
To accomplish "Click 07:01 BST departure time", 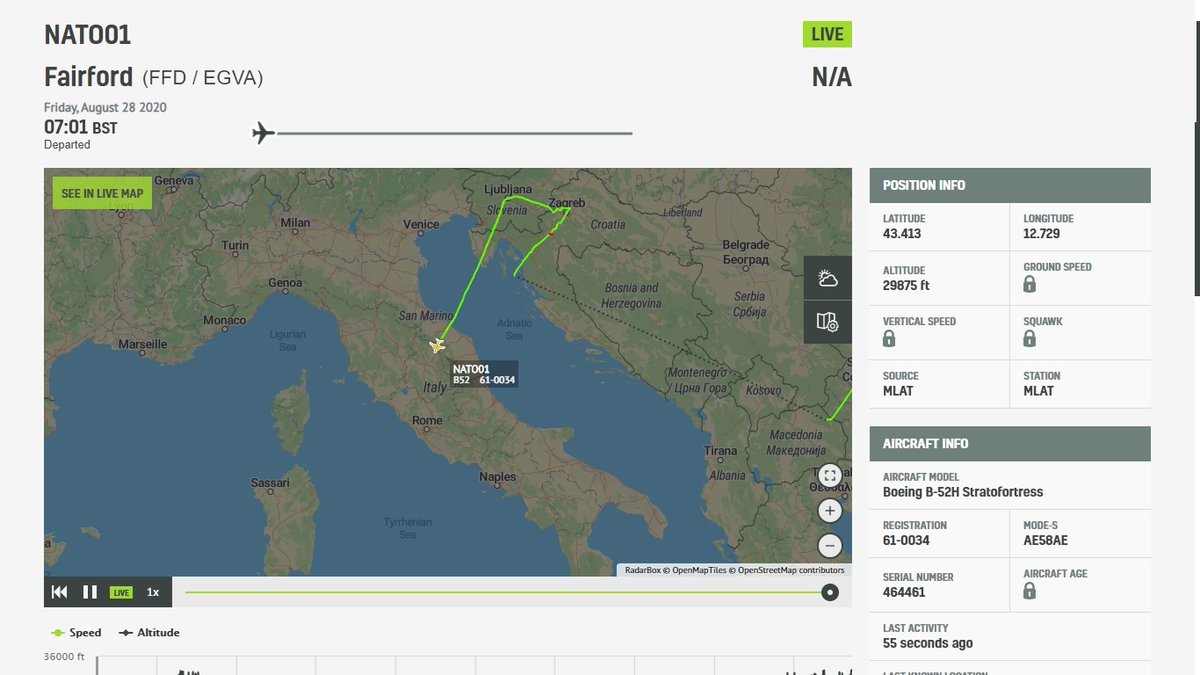I will point(80,127).
